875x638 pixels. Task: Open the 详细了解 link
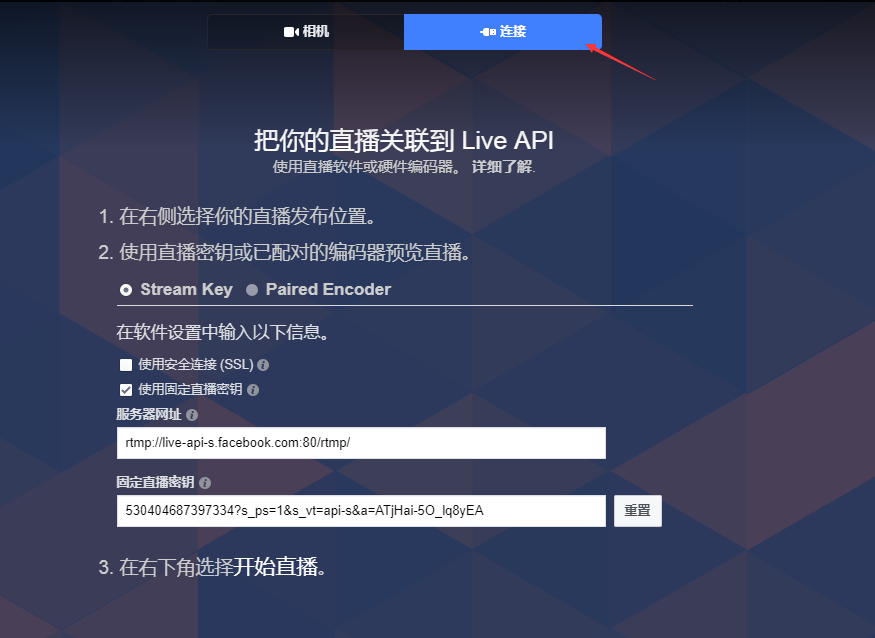(x=503, y=167)
